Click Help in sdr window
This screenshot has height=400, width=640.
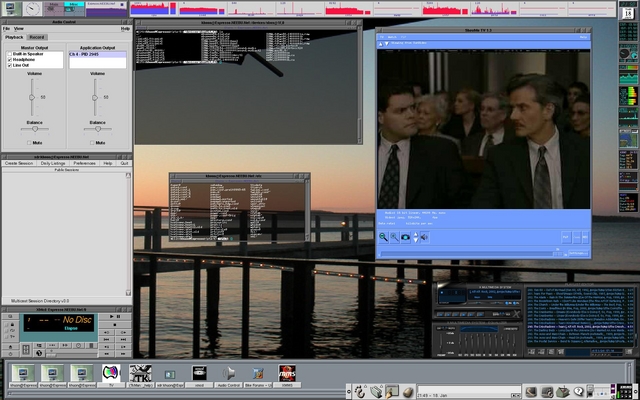click(x=108, y=163)
